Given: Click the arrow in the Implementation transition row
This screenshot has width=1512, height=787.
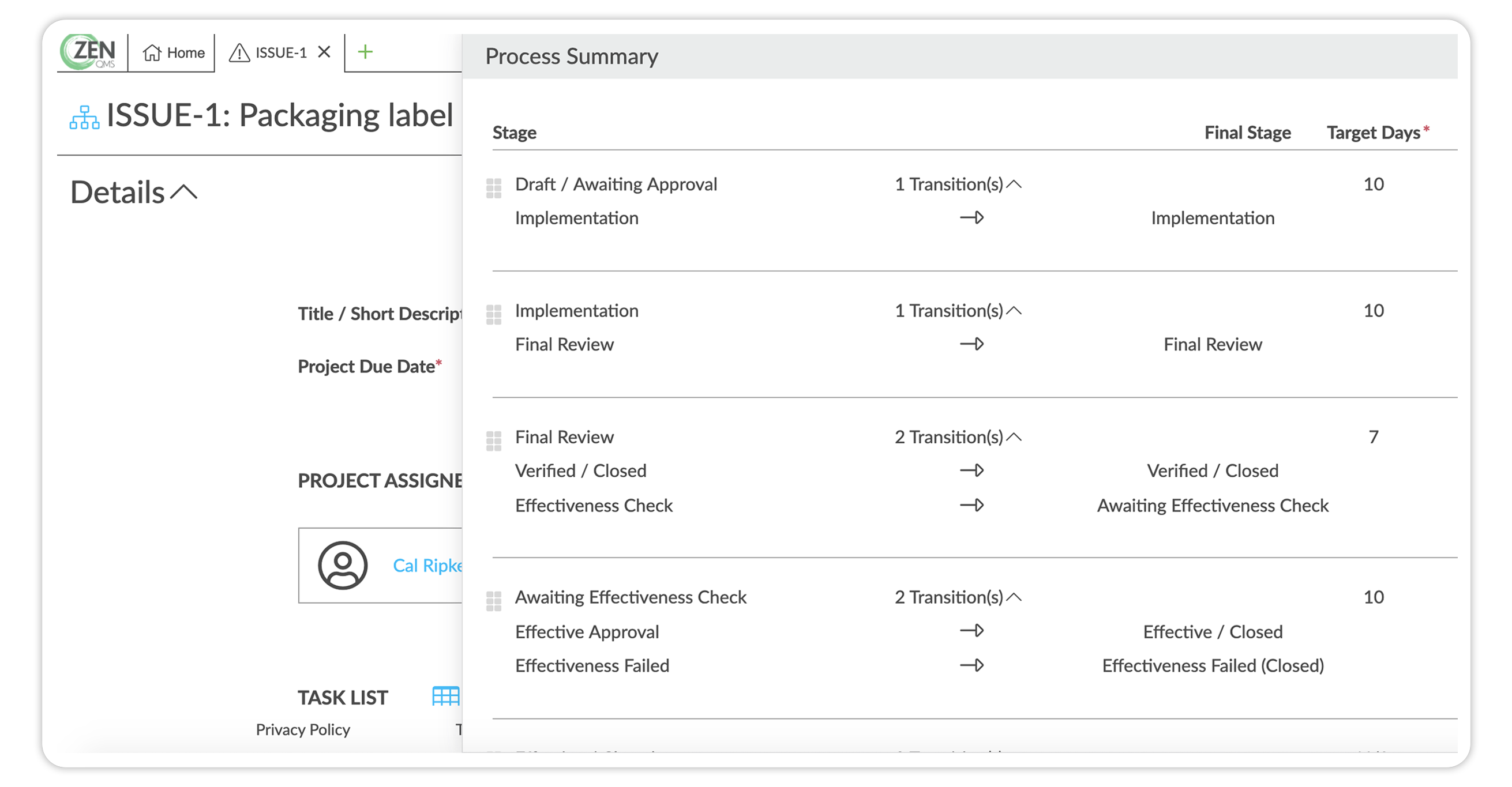Looking at the screenshot, I should 972,218.
